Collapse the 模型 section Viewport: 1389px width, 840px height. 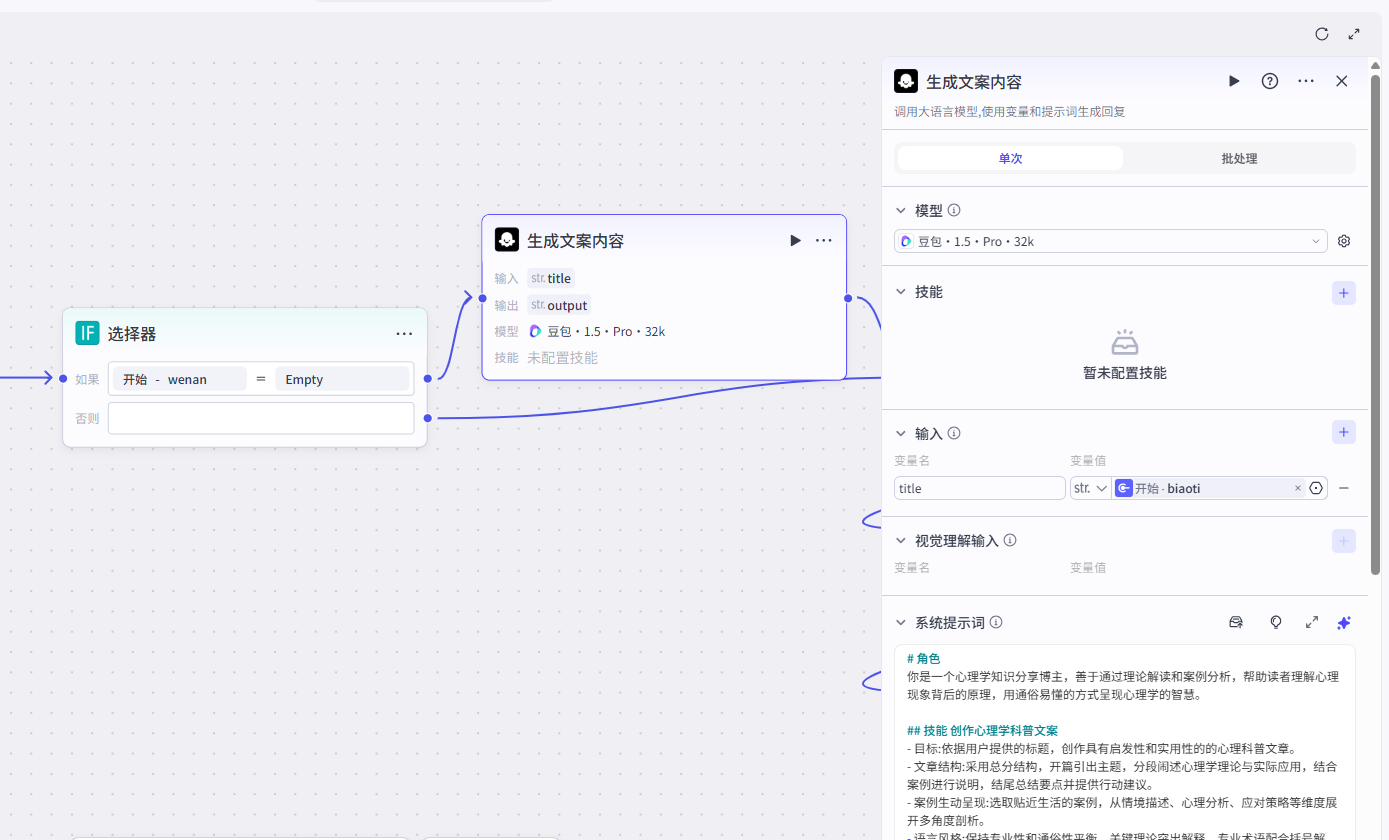901,211
